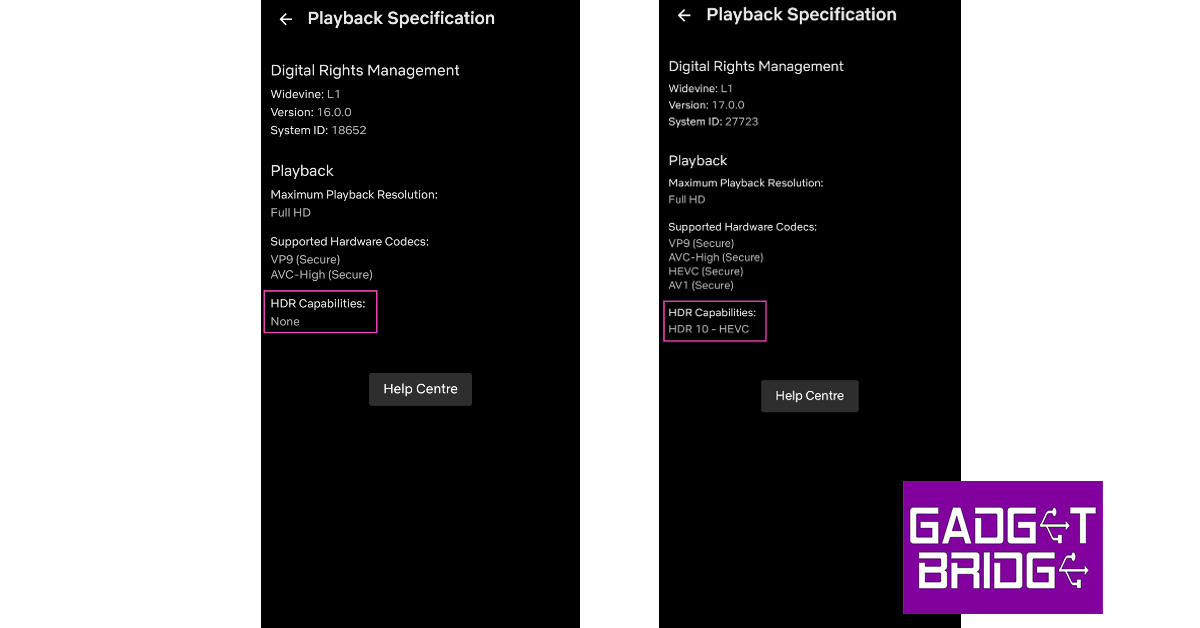Screen dimensions: 1200x628
Task: Tap back arrow in the left phone screenshot
Action: [286, 19]
